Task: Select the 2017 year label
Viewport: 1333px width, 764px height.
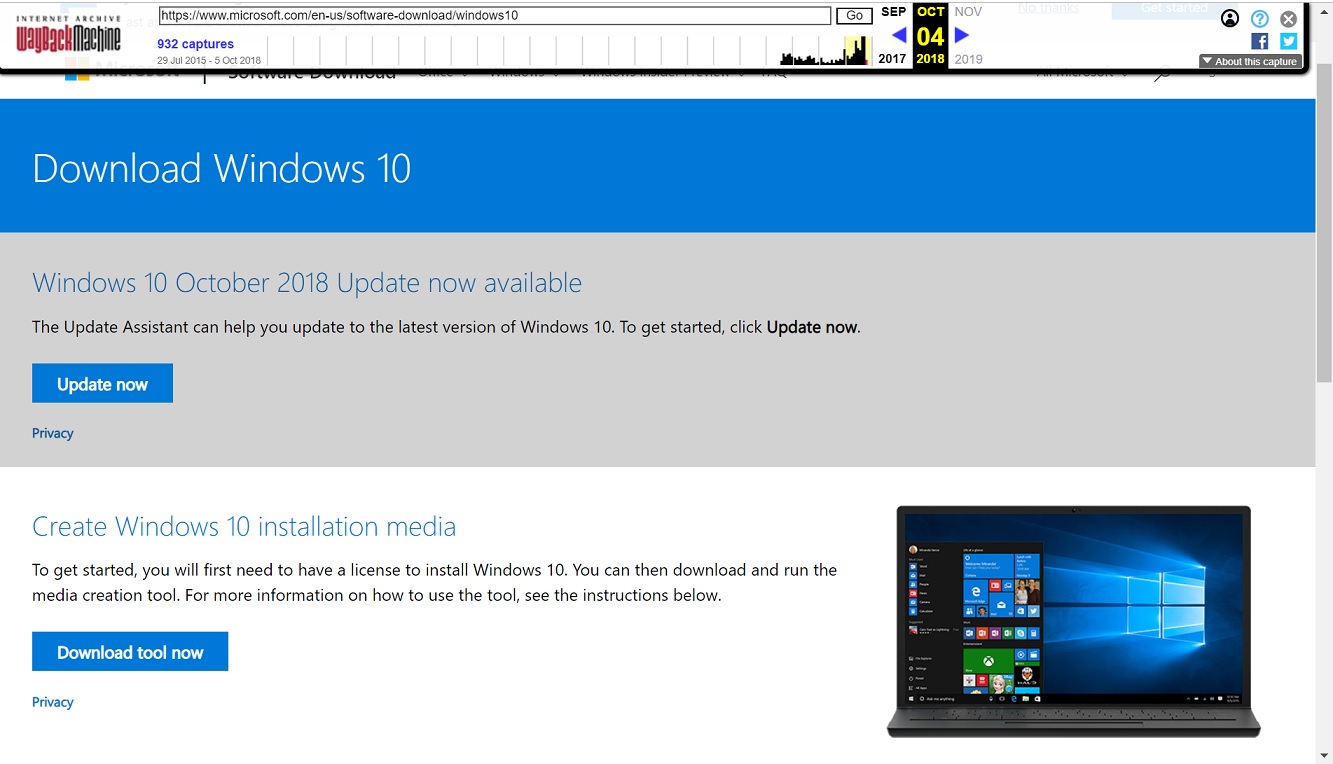Action: click(892, 59)
